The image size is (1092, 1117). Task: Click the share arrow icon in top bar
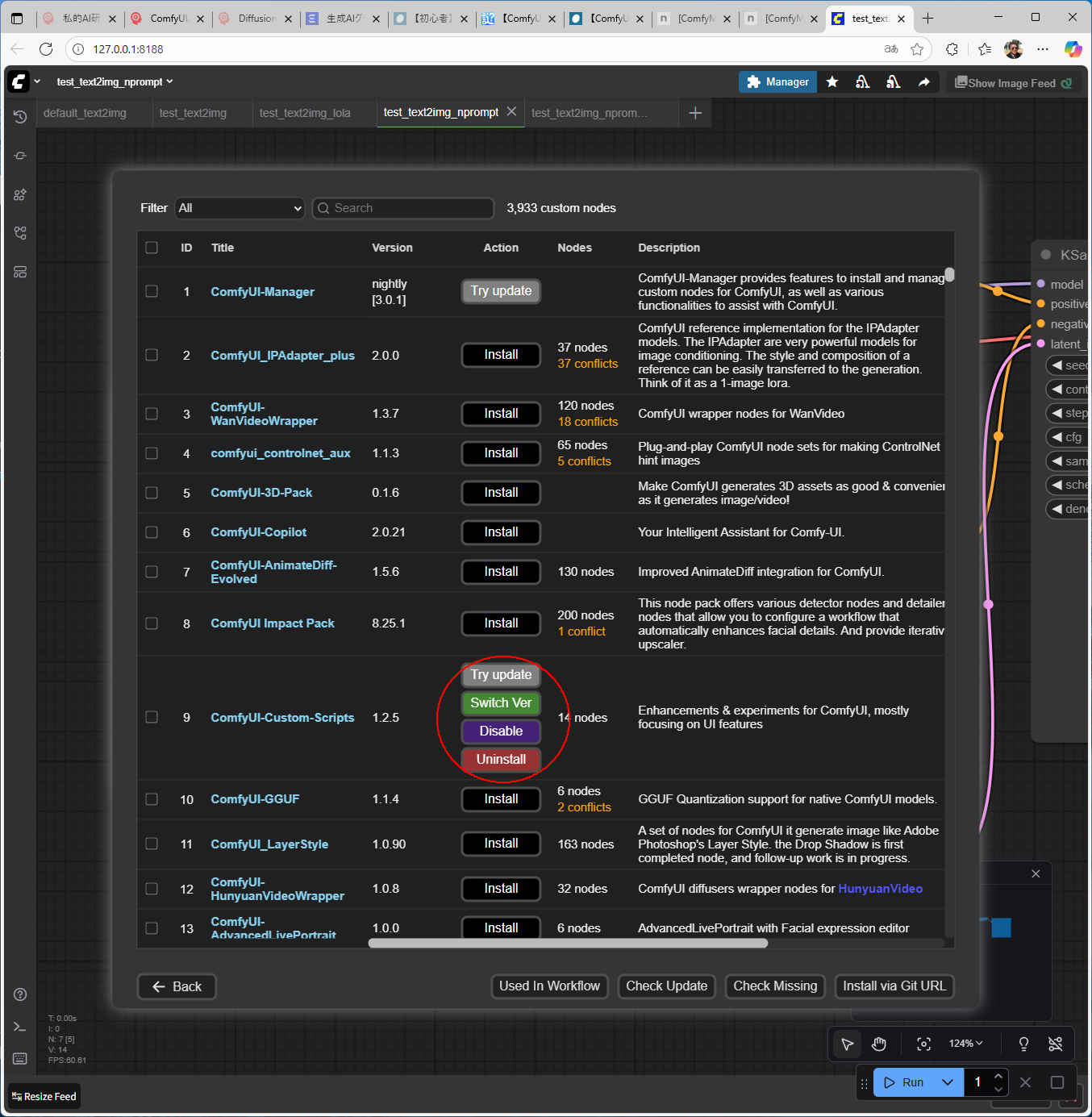(x=923, y=82)
